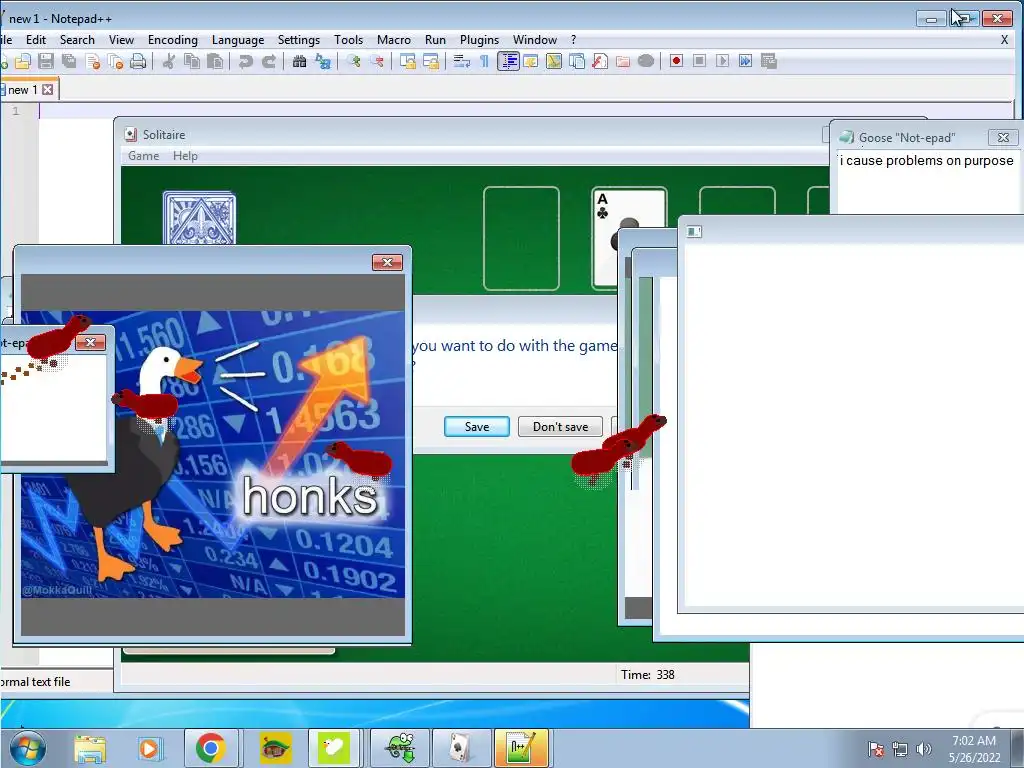Click the Start Recording macro red dot
The width and height of the screenshot is (1024, 768).
tap(676, 61)
